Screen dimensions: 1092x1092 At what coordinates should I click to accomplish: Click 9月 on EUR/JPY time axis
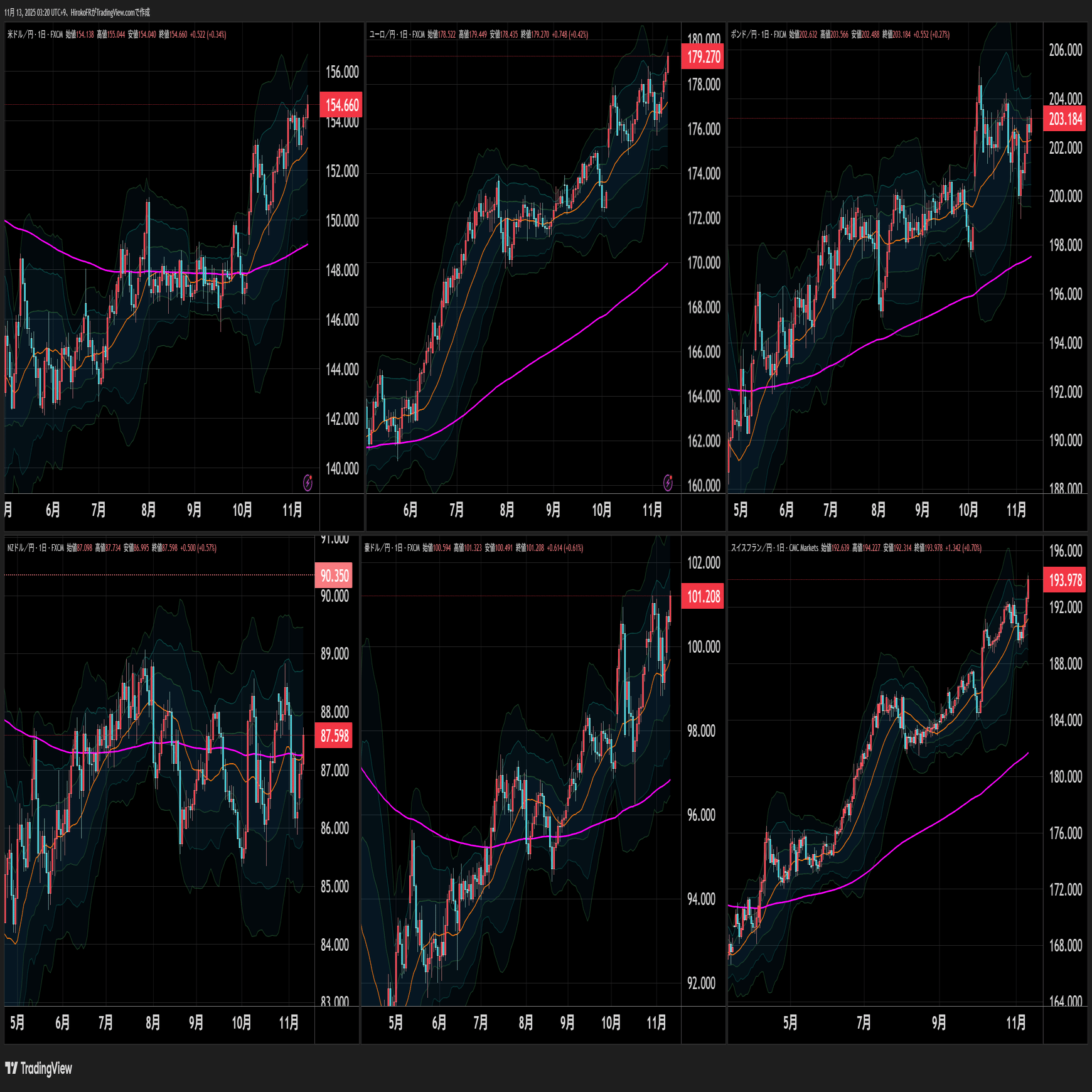pyautogui.click(x=553, y=510)
